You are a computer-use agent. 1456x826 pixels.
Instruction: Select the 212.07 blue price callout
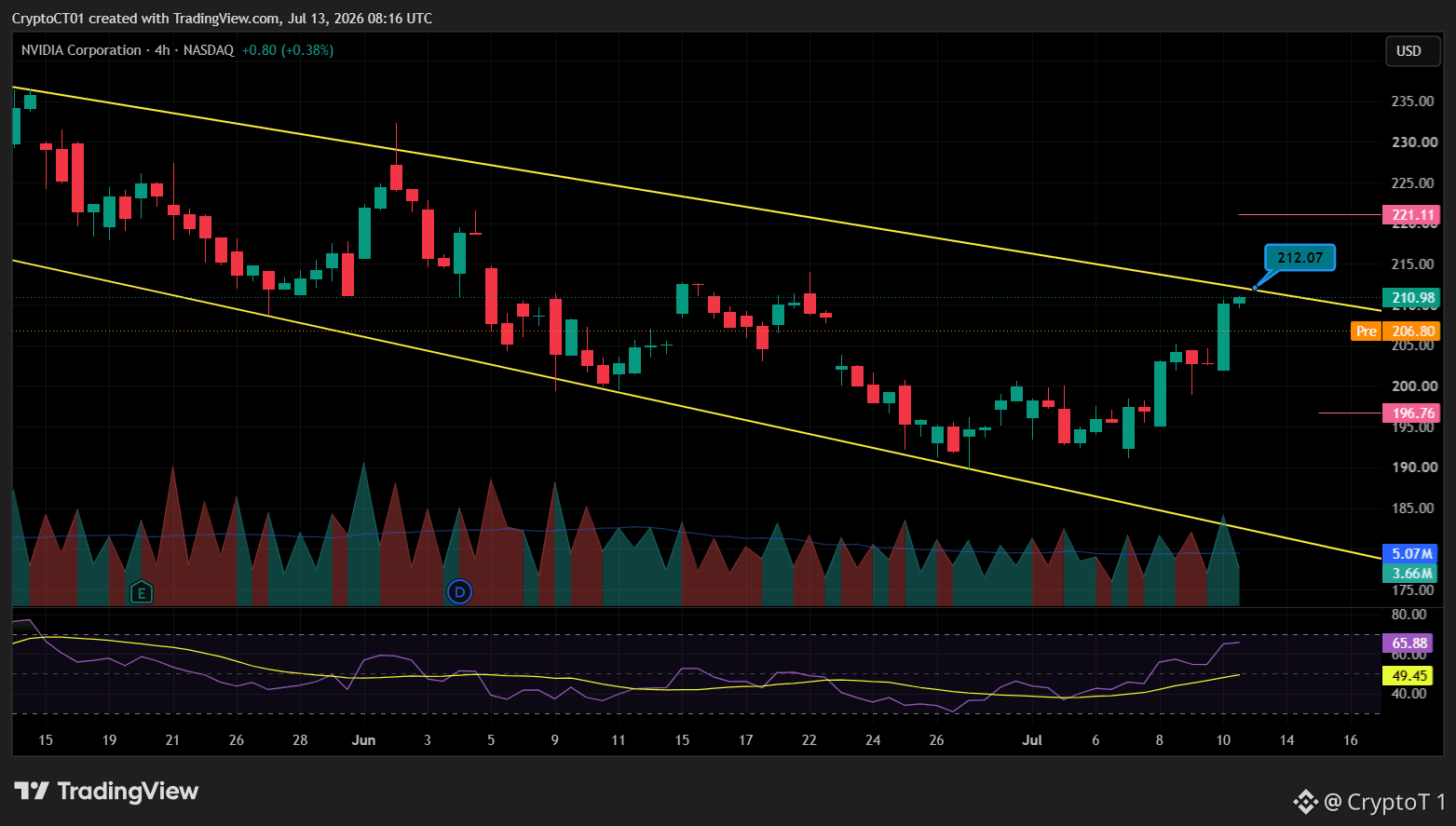[1300, 258]
